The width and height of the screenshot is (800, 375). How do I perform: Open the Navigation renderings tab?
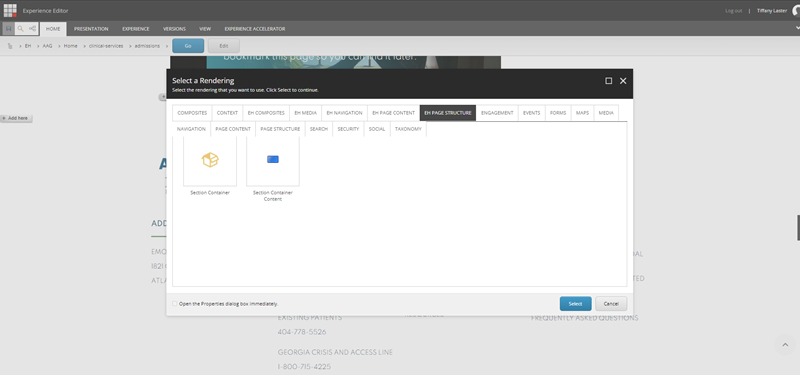tap(191, 129)
